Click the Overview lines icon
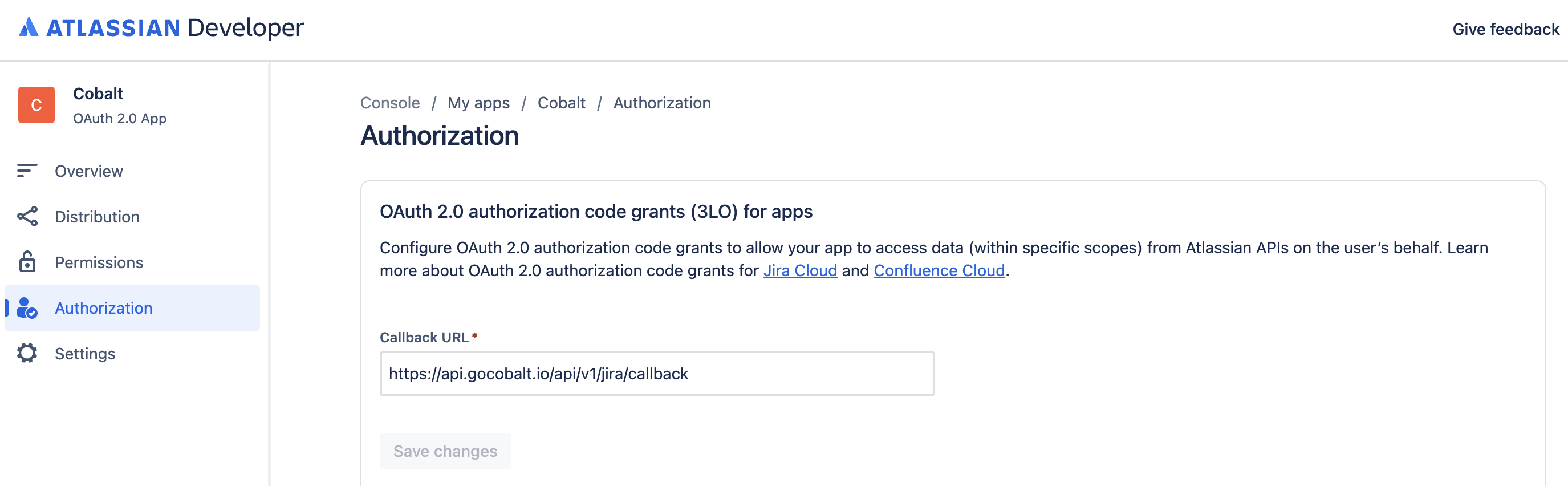The height and width of the screenshot is (486, 1568). coord(27,171)
